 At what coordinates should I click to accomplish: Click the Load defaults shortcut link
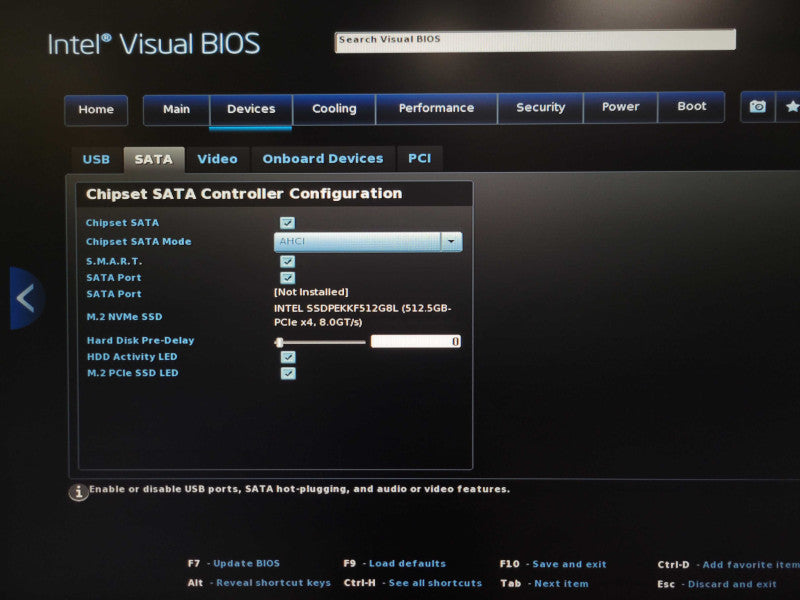click(x=407, y=563)
